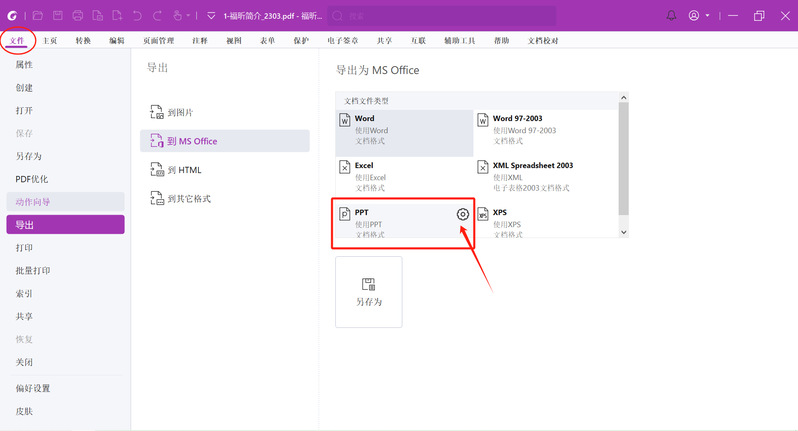This screenshot has width=798, height=431.
Task: Switch to the 共享 ribbon tab
Action: click(x=384, y=41)
